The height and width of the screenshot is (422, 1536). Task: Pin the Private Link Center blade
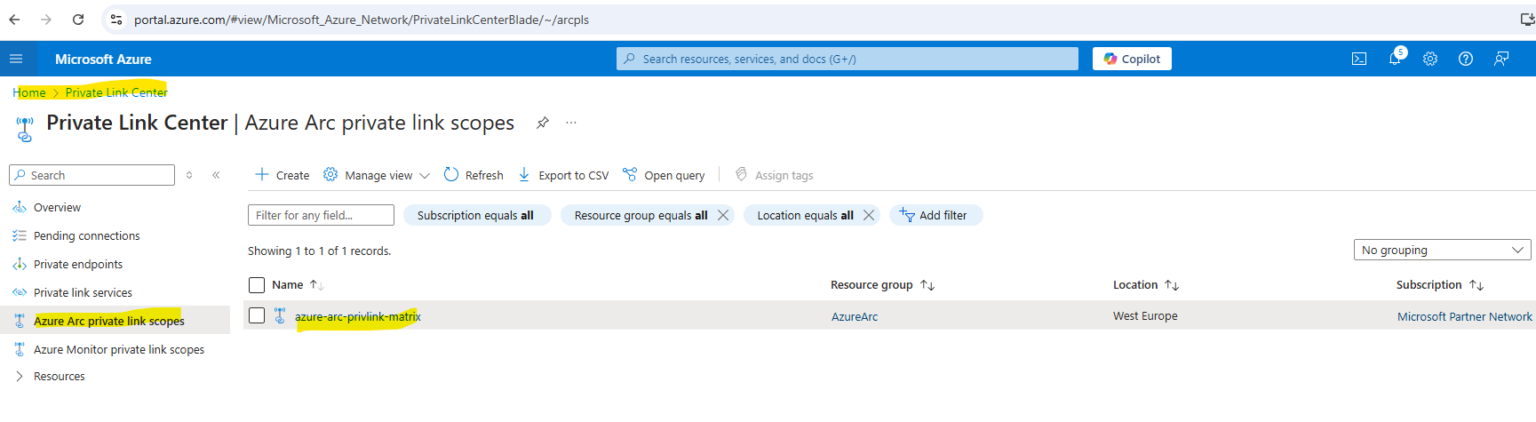[x=542, y=123]
